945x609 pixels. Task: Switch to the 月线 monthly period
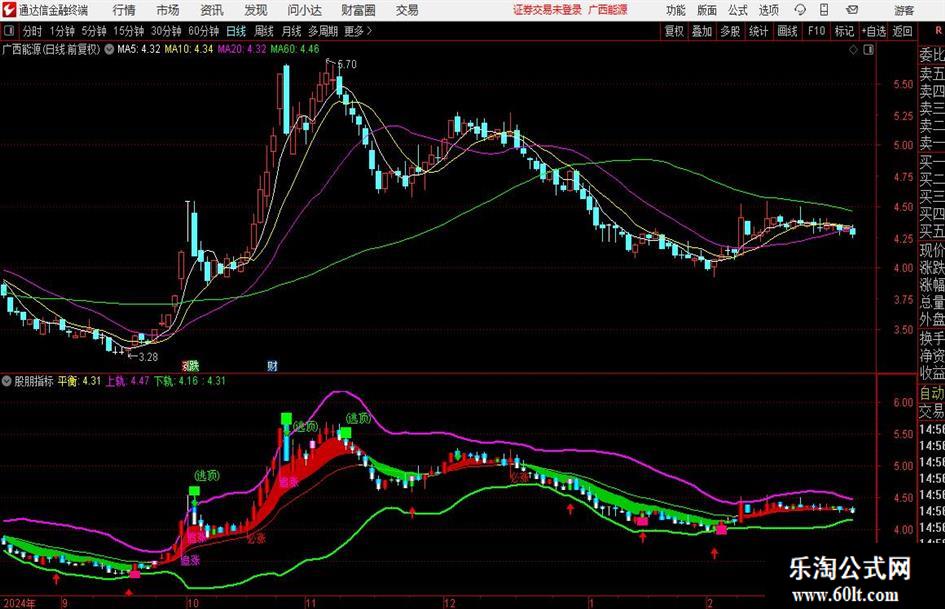(291, 31)
